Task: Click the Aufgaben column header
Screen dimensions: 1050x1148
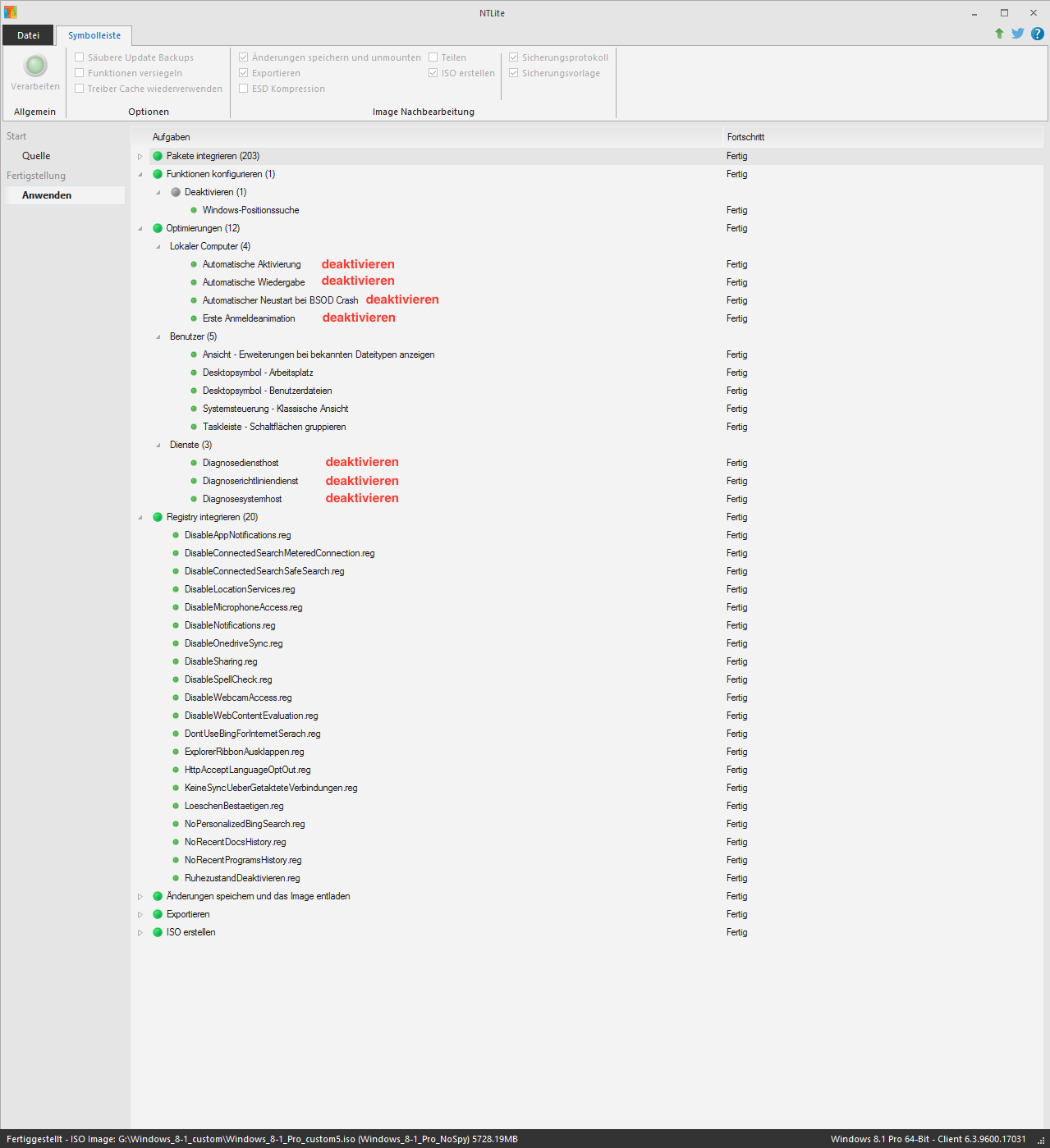Action: click(171, 137)
